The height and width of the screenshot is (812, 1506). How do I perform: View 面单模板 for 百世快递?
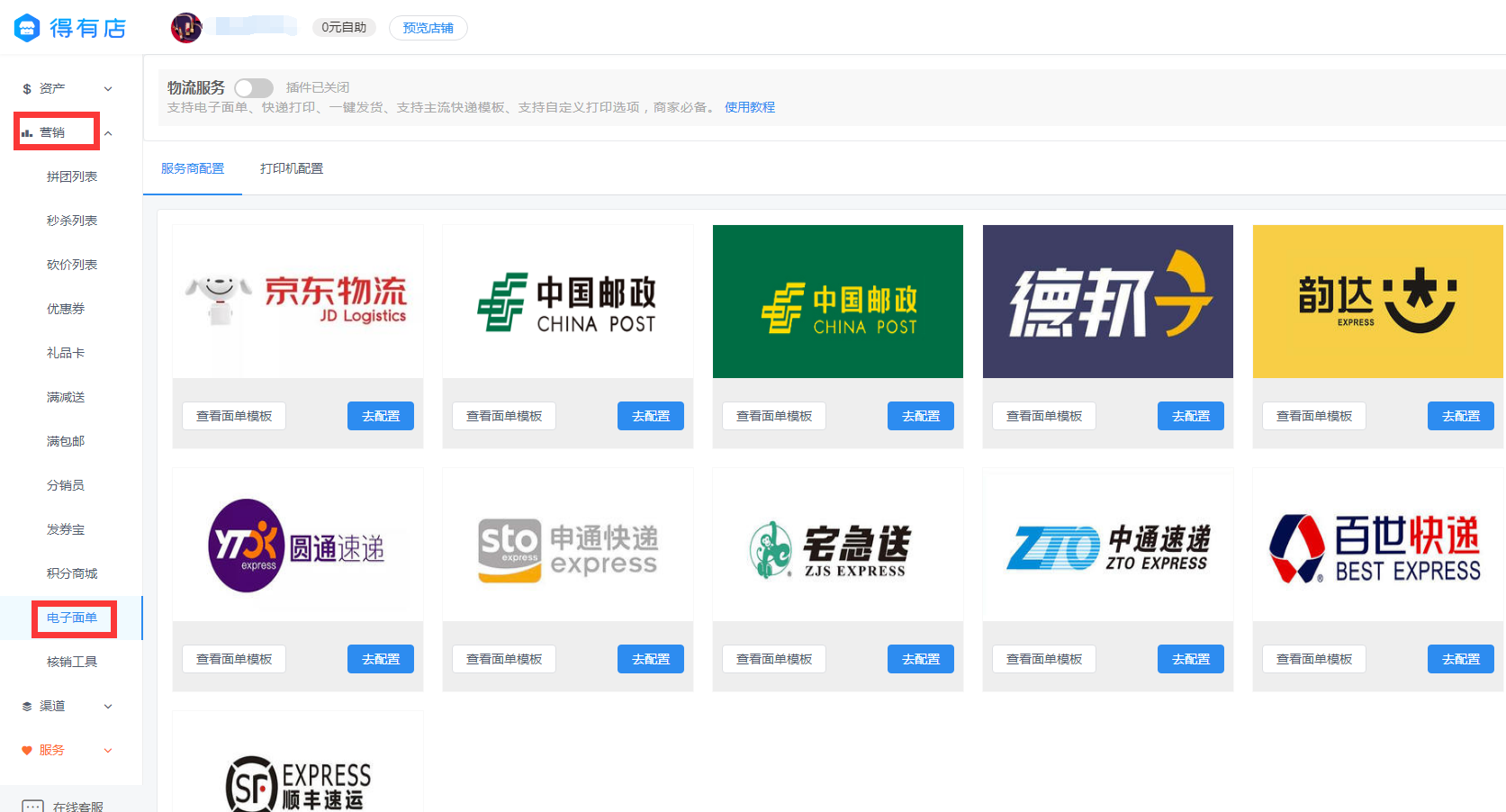[x=1314, y=659]
